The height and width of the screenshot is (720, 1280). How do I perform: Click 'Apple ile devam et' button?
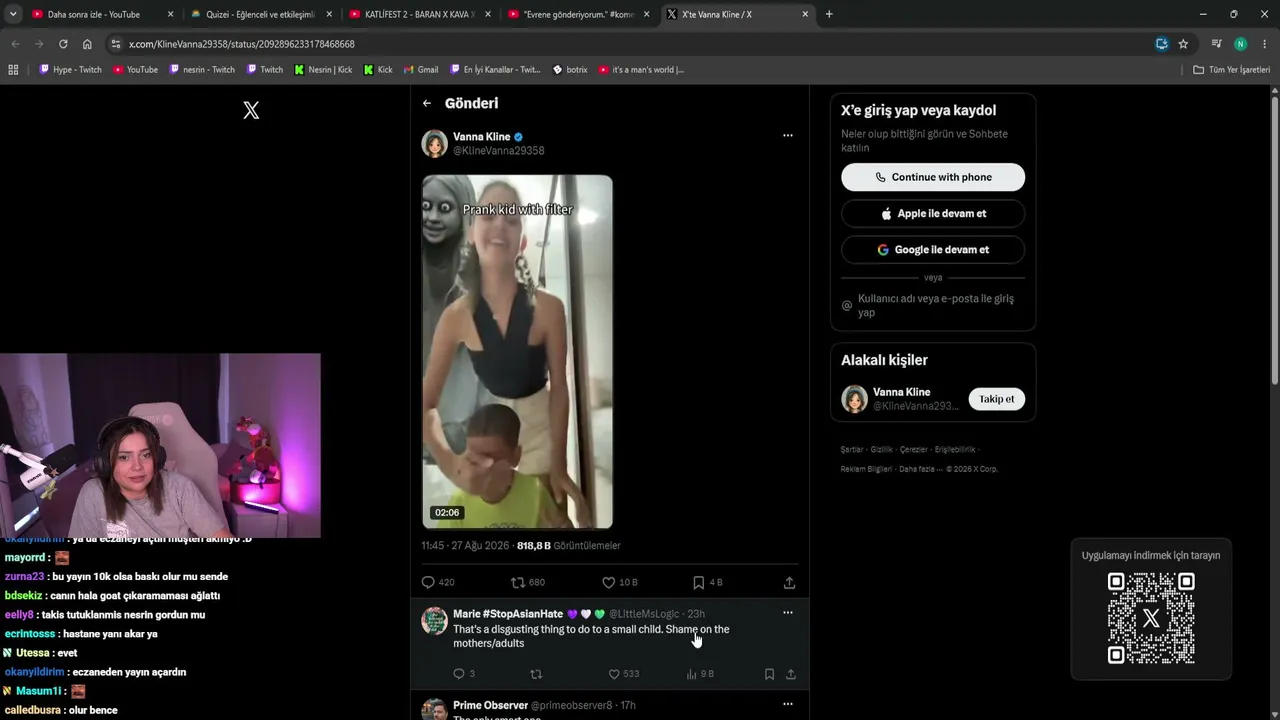[933, 213]
